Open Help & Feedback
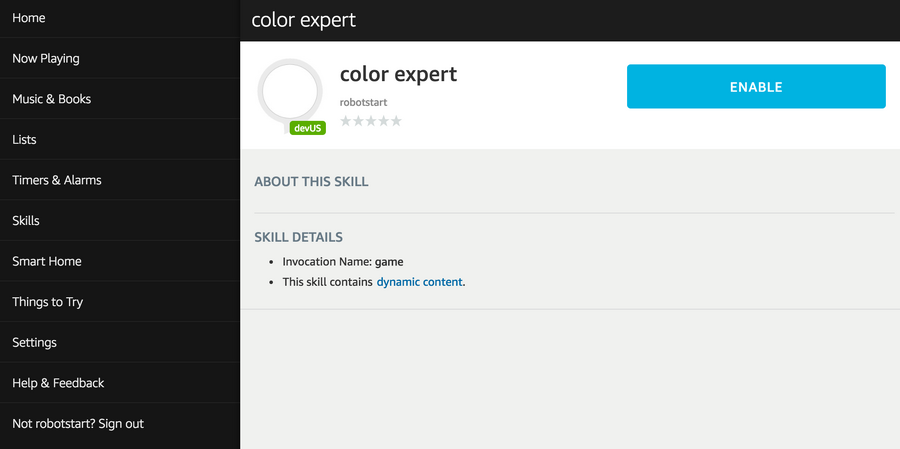This screenshot has height=449, width=900. point(58,383)
